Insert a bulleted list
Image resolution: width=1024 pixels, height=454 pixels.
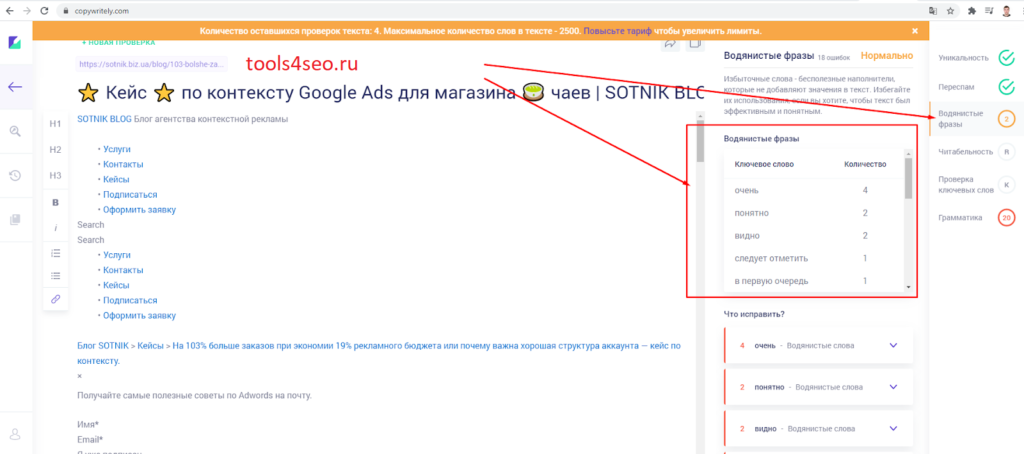coord(56,276)
